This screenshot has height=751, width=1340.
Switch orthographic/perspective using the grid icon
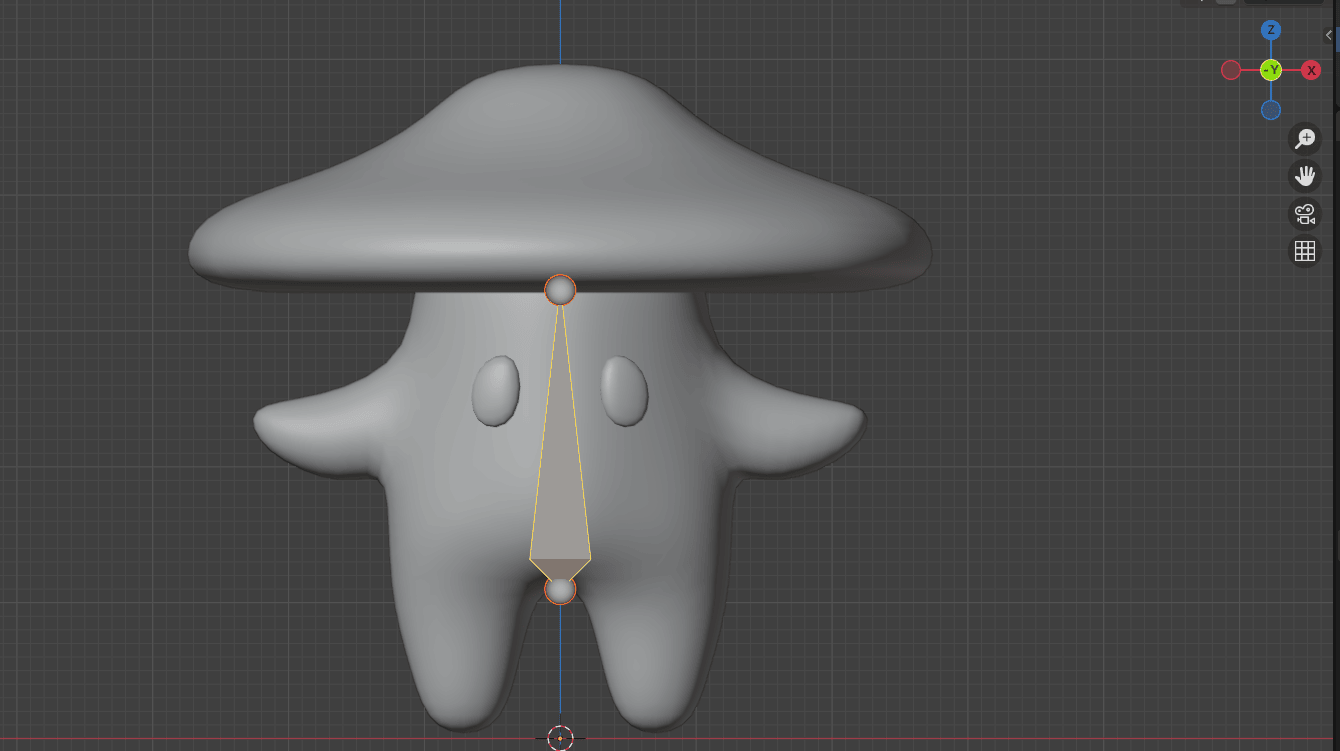1305,251
